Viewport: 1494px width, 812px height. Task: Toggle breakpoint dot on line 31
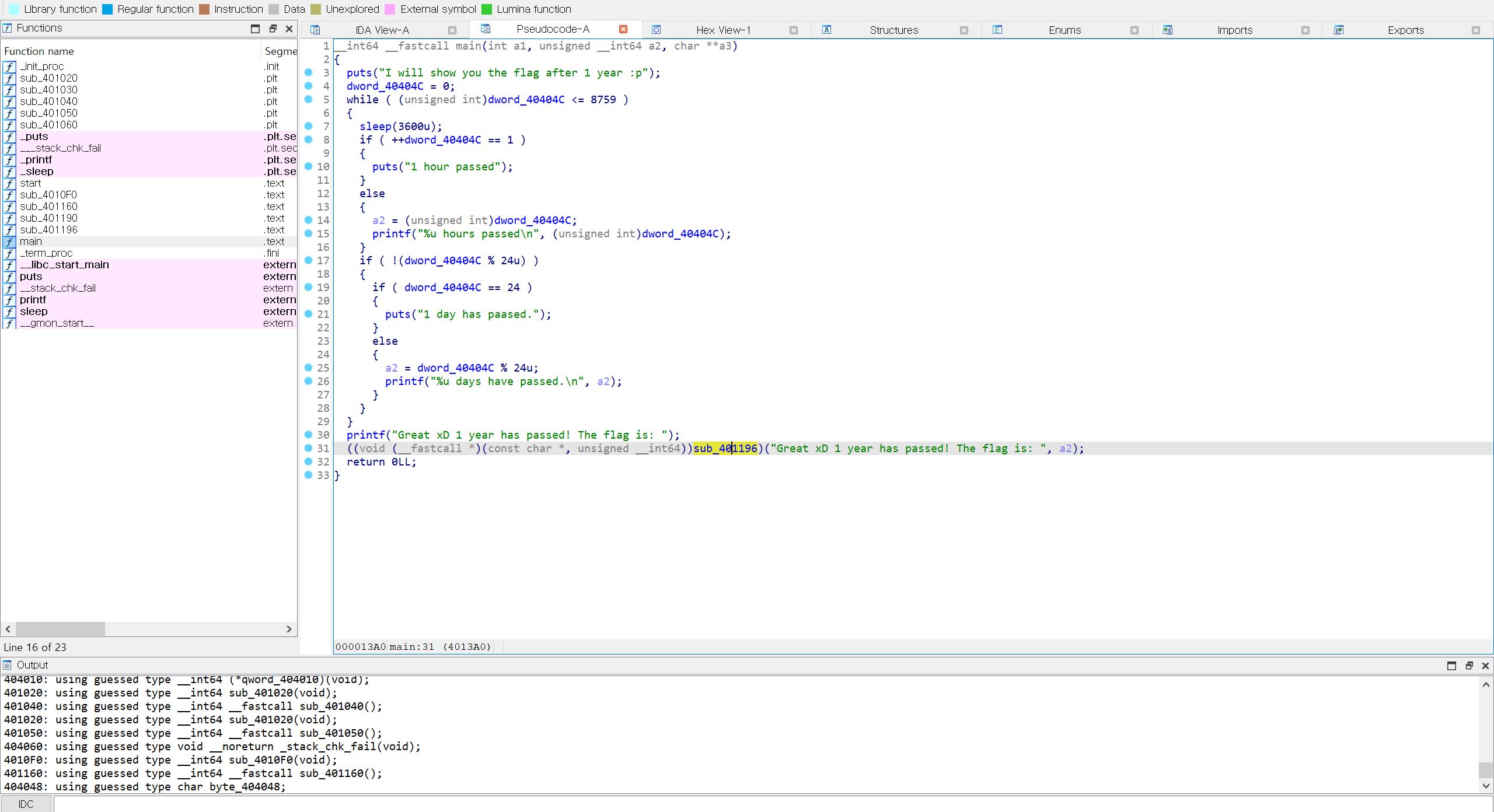pos(309,448)
